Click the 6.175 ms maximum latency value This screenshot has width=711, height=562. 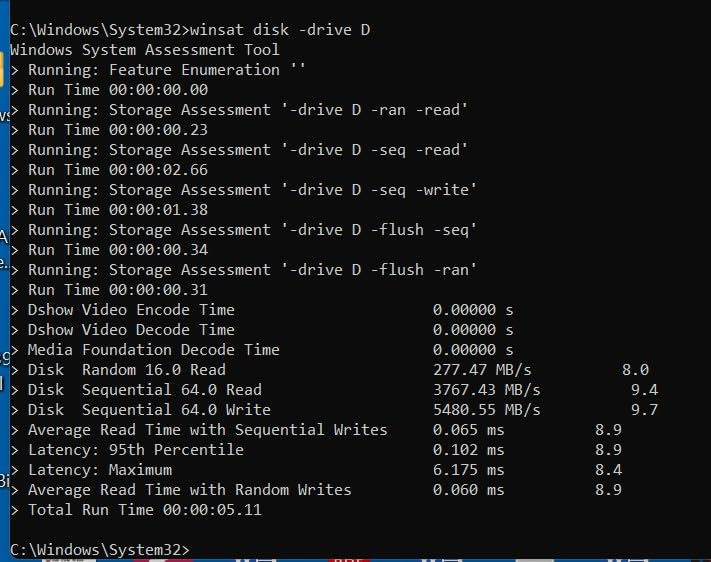pyautogui.click(x=468, y=470)
